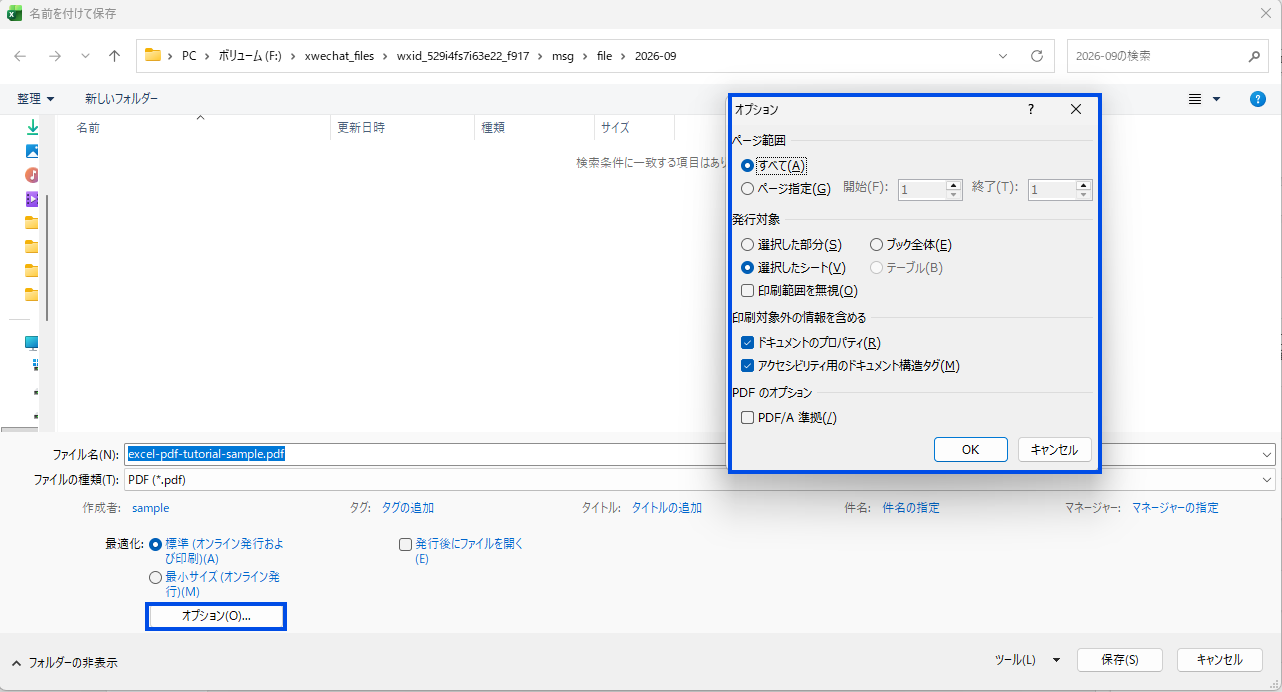Click msg breadcrumb segment
1282x692 pixels.
click(x=563, y=56)
